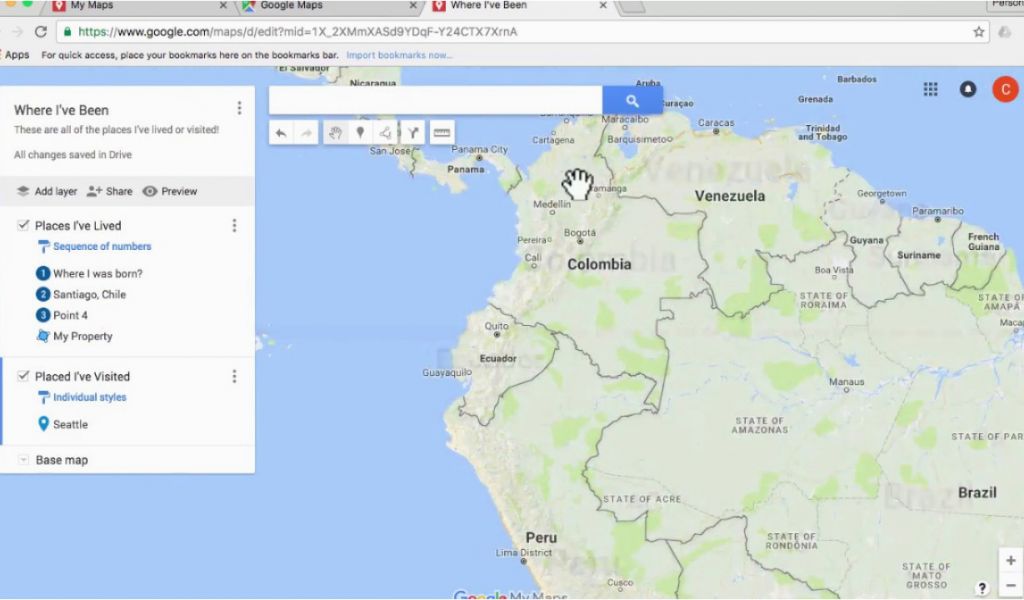The width and height of the screenshot is (1024, 600).
Task: Select the Add marker tool
Action: 360,133
